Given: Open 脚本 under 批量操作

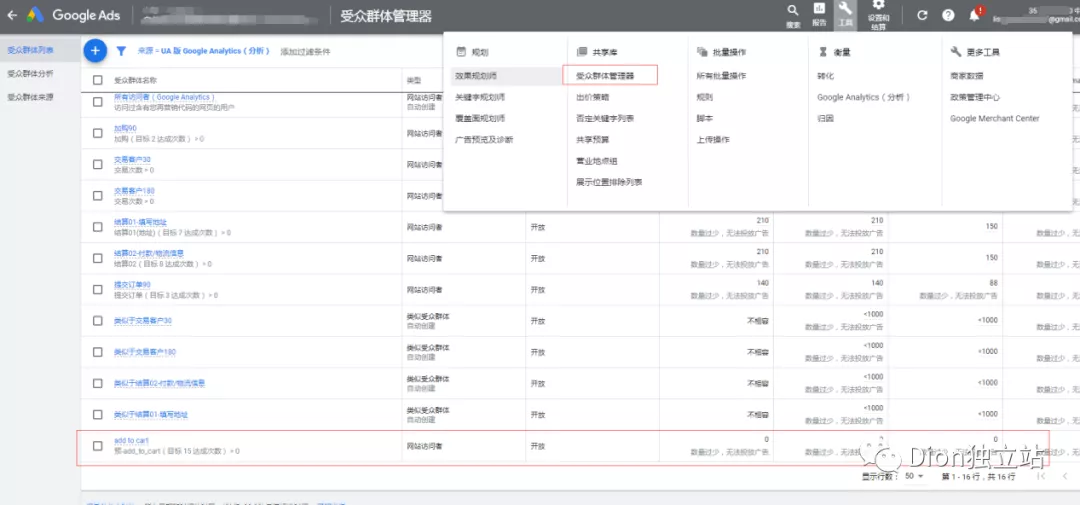Looking at the screenshot, I should tap(705, 118).
